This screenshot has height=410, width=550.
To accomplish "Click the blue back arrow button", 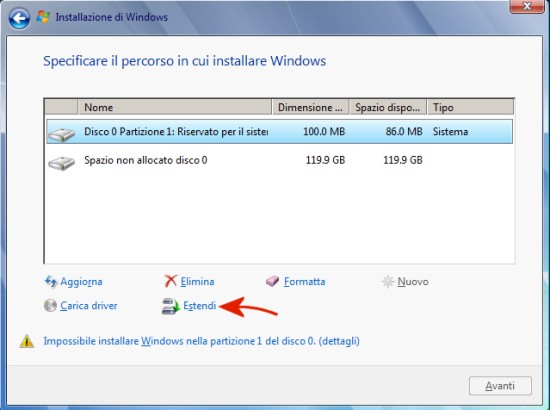I will (19, 18).
